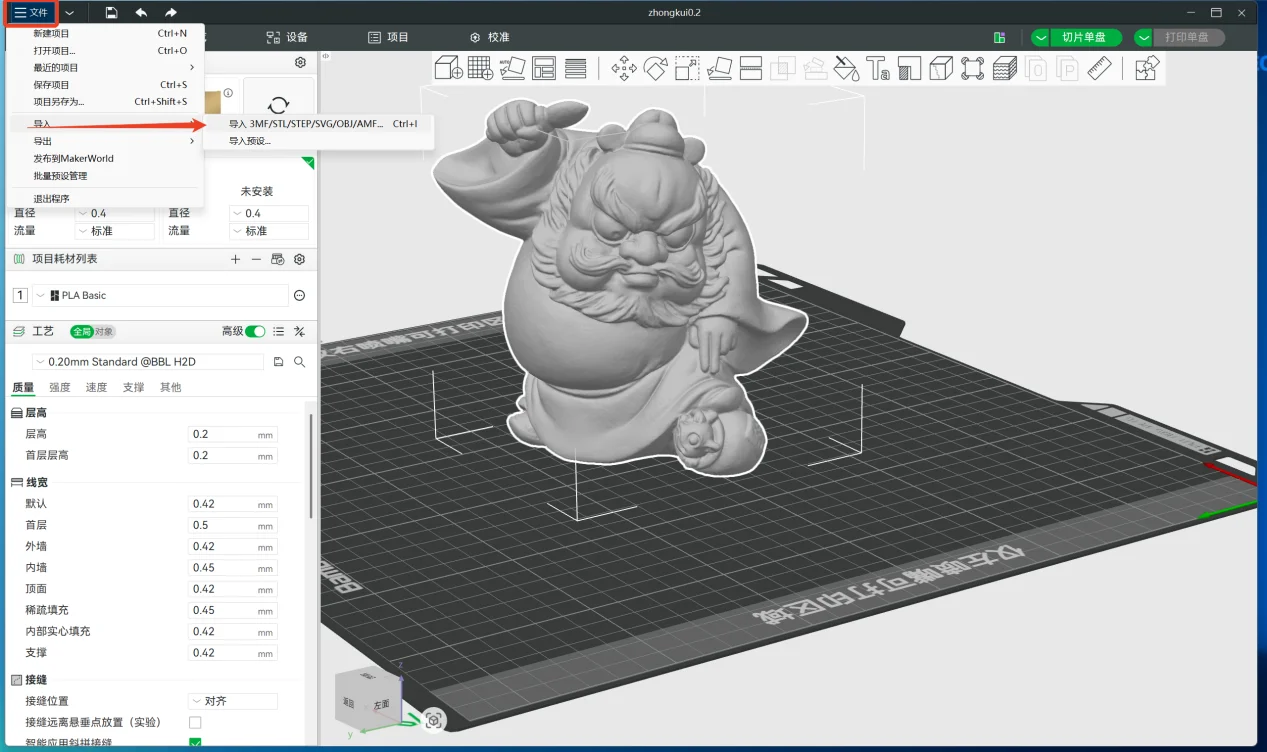
Task: Open the 0.20mm Standard @BBL H2D preset dropdown
Action: [150, 362]
